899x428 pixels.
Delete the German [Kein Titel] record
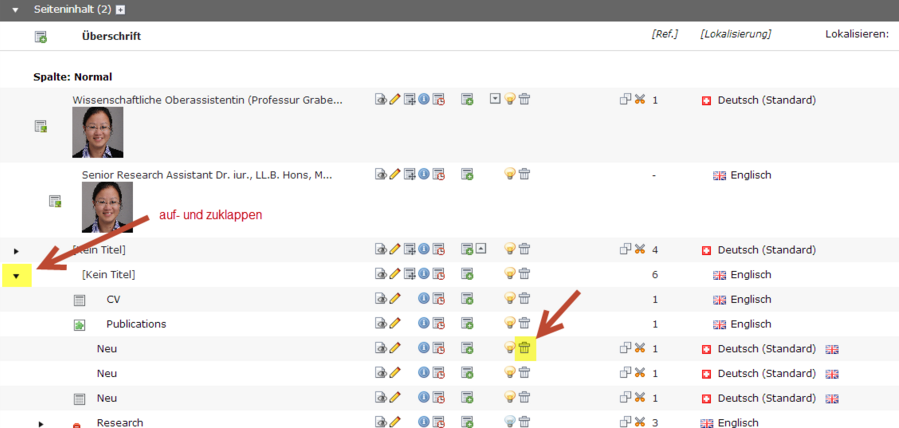point(524,249)
